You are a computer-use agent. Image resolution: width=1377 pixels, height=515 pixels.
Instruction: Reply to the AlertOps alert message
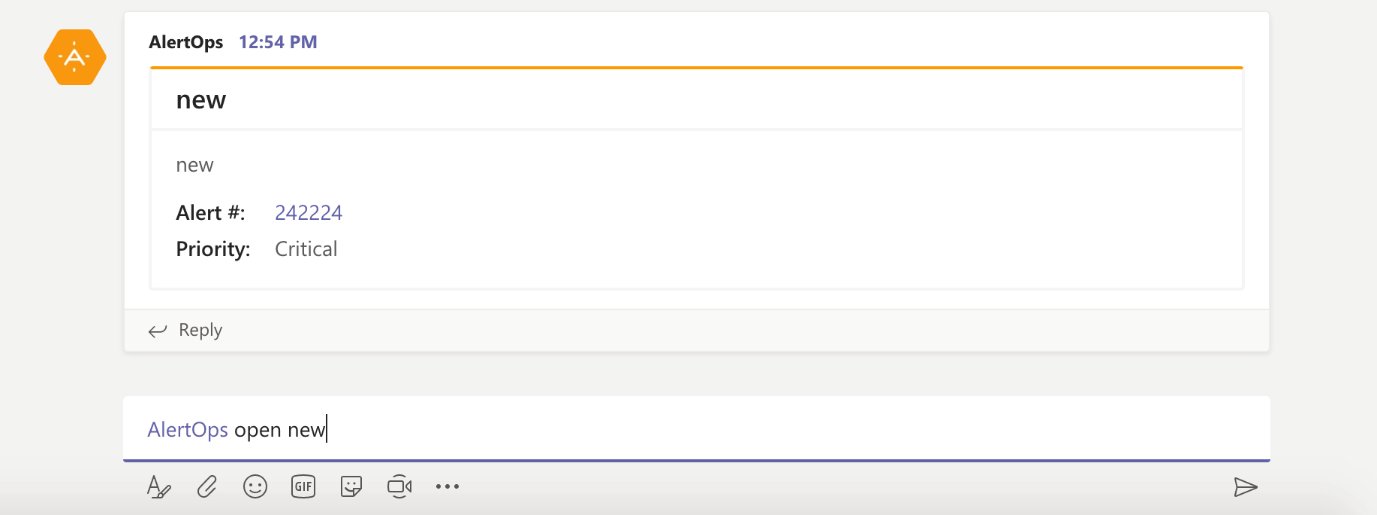186,330
